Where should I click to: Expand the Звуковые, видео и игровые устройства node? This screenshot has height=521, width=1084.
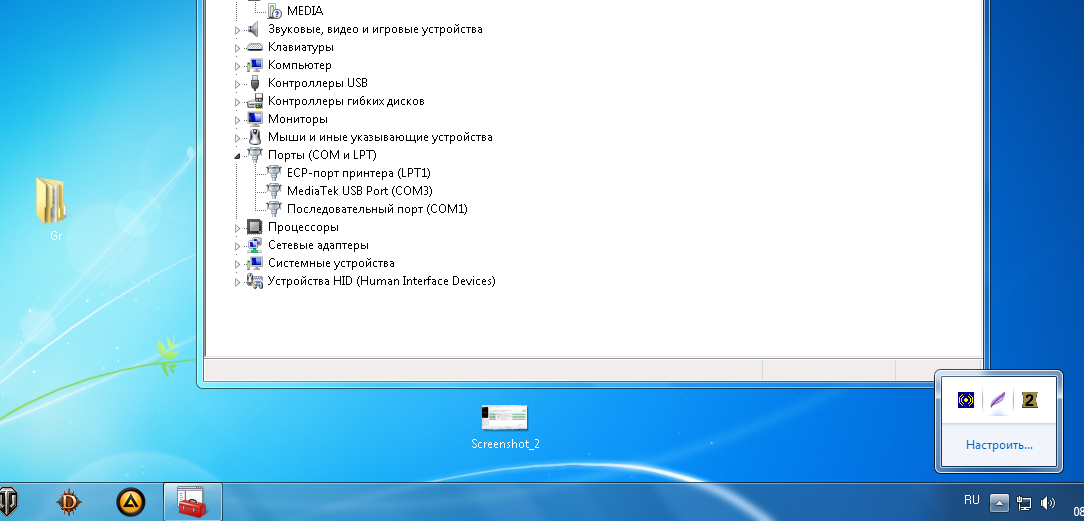tap(237, 30)
